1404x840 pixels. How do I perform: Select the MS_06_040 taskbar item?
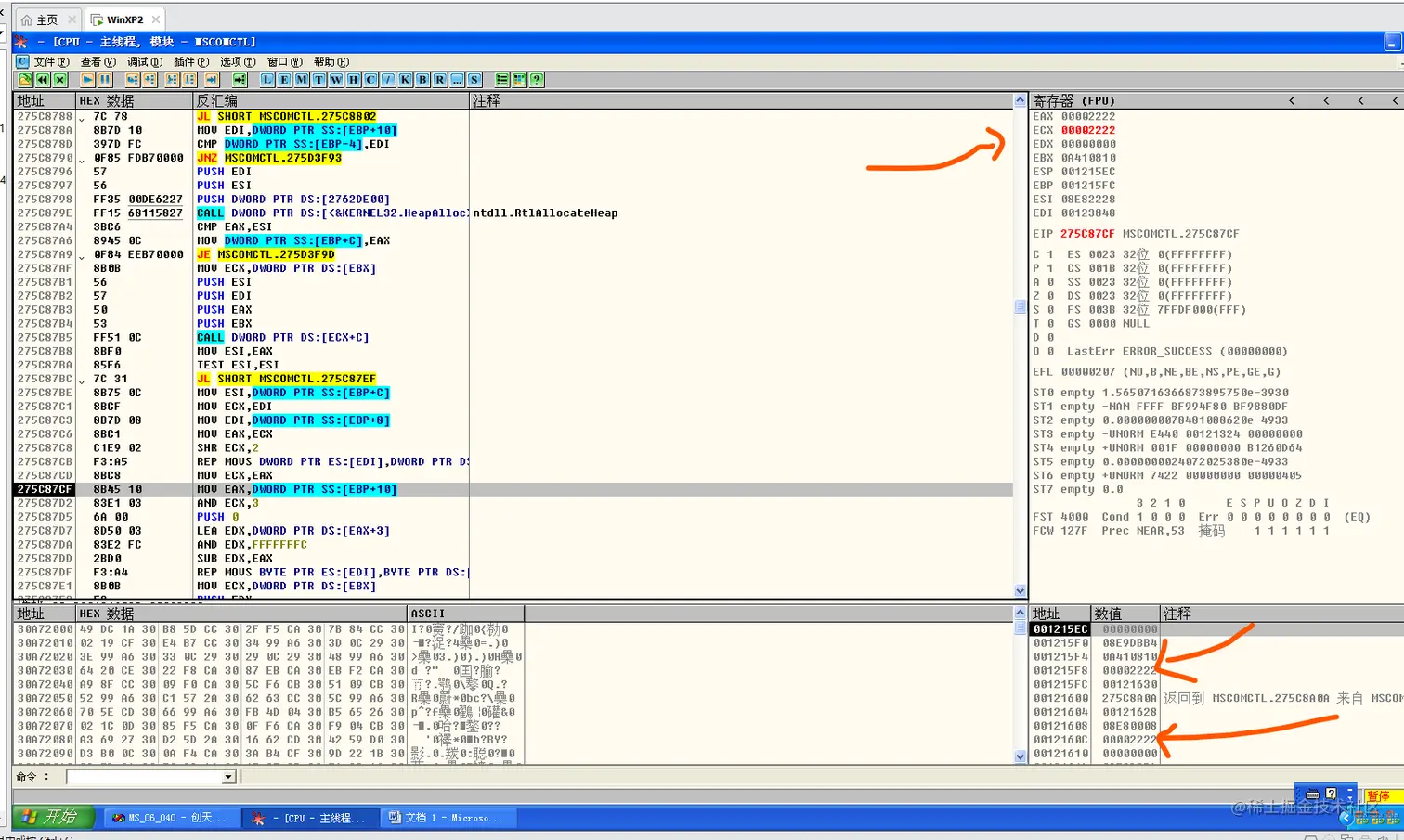pos(170,818)
